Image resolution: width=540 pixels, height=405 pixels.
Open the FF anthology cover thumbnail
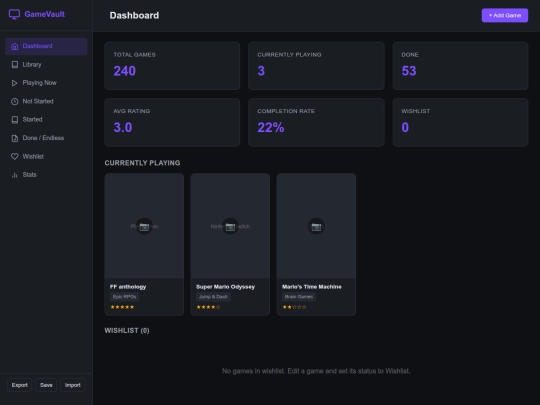click(x=144, y=226)
